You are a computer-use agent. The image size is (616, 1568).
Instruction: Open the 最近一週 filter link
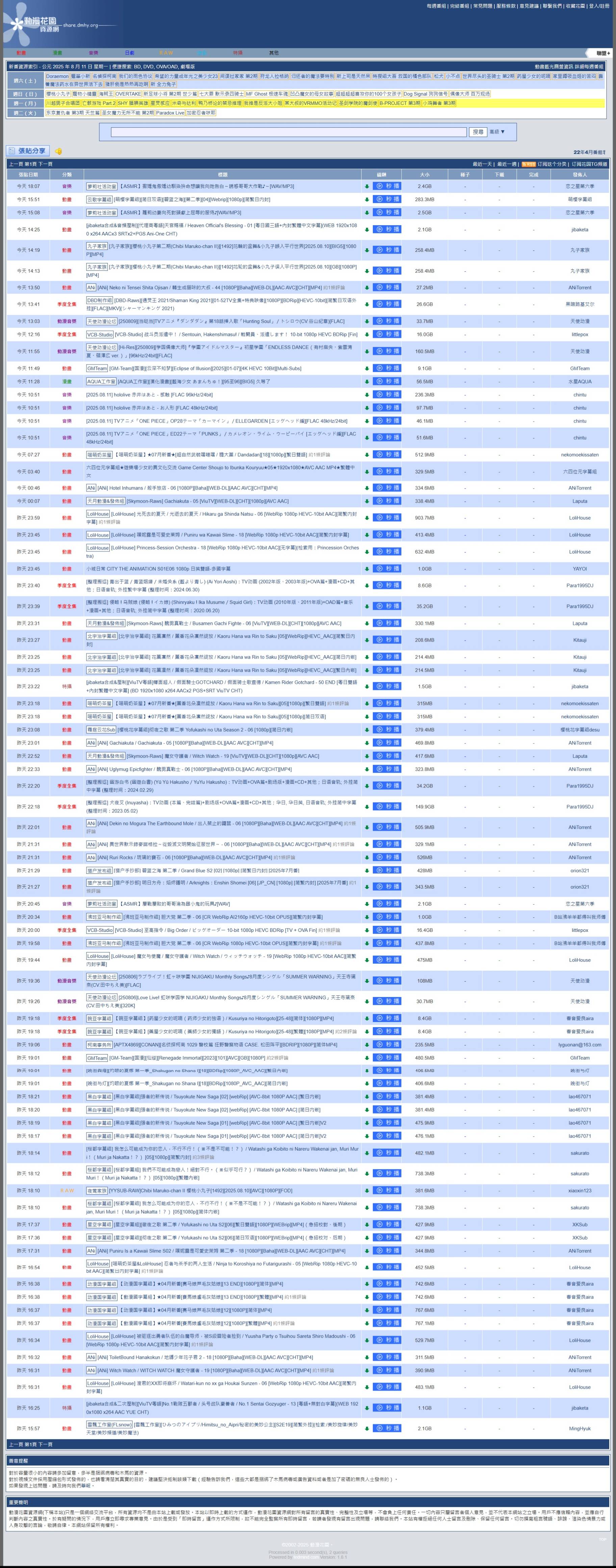tap(507, 164)
